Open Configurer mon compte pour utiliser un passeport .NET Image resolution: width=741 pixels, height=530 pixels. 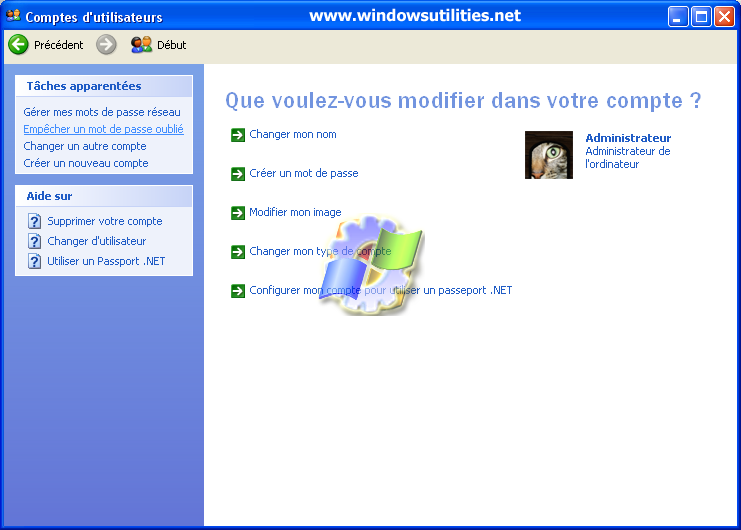pos(380,291)
